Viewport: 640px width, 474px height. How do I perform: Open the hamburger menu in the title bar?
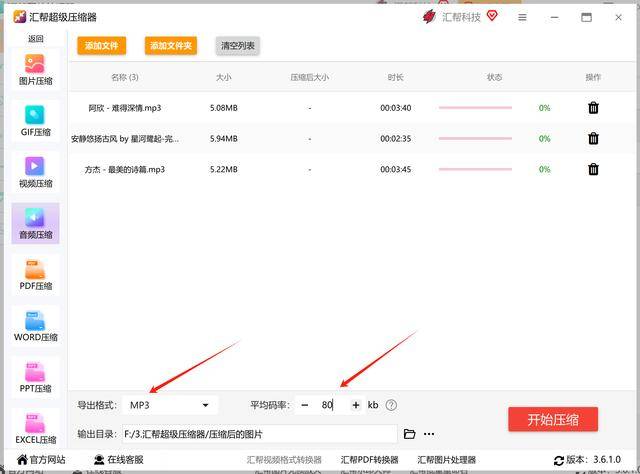pos(522,17)
